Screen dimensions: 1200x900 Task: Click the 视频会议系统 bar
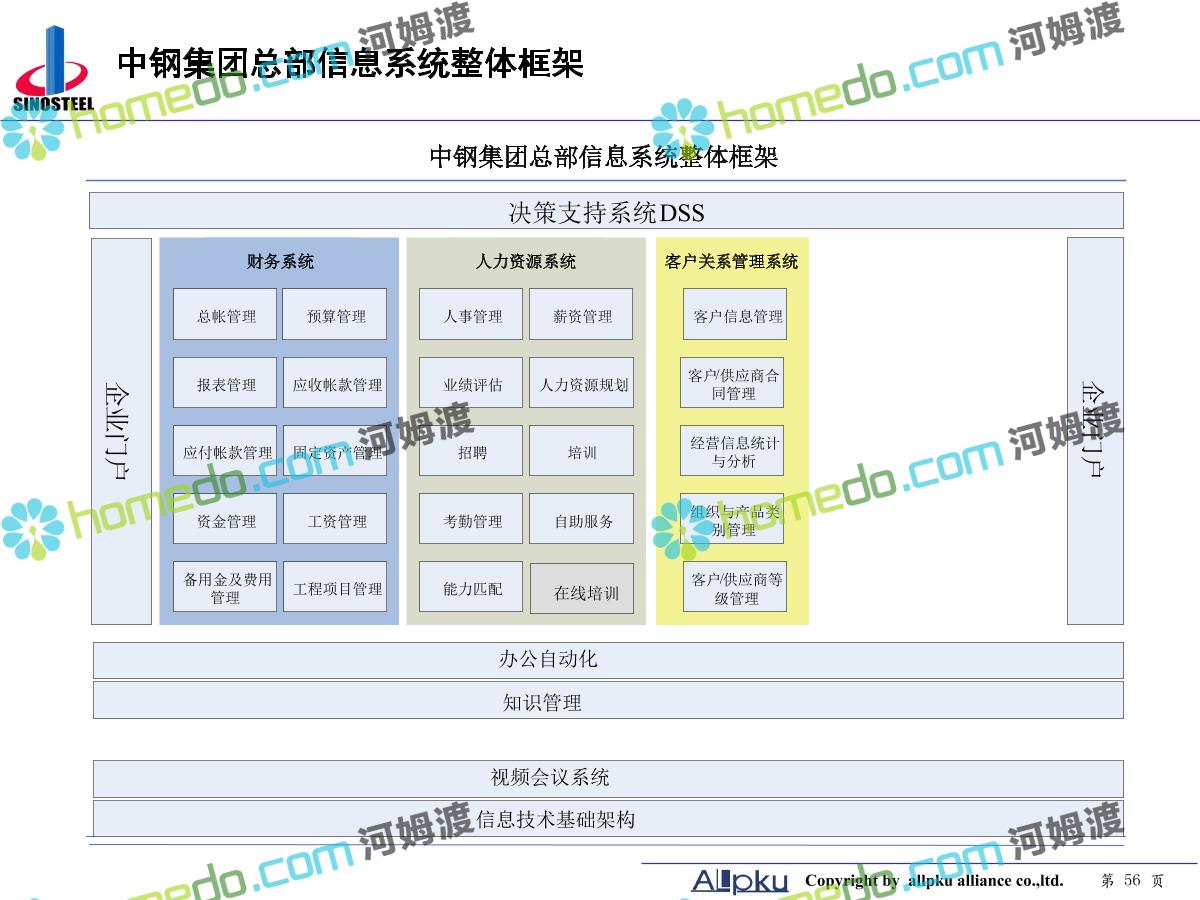click(x=608, y=778)
